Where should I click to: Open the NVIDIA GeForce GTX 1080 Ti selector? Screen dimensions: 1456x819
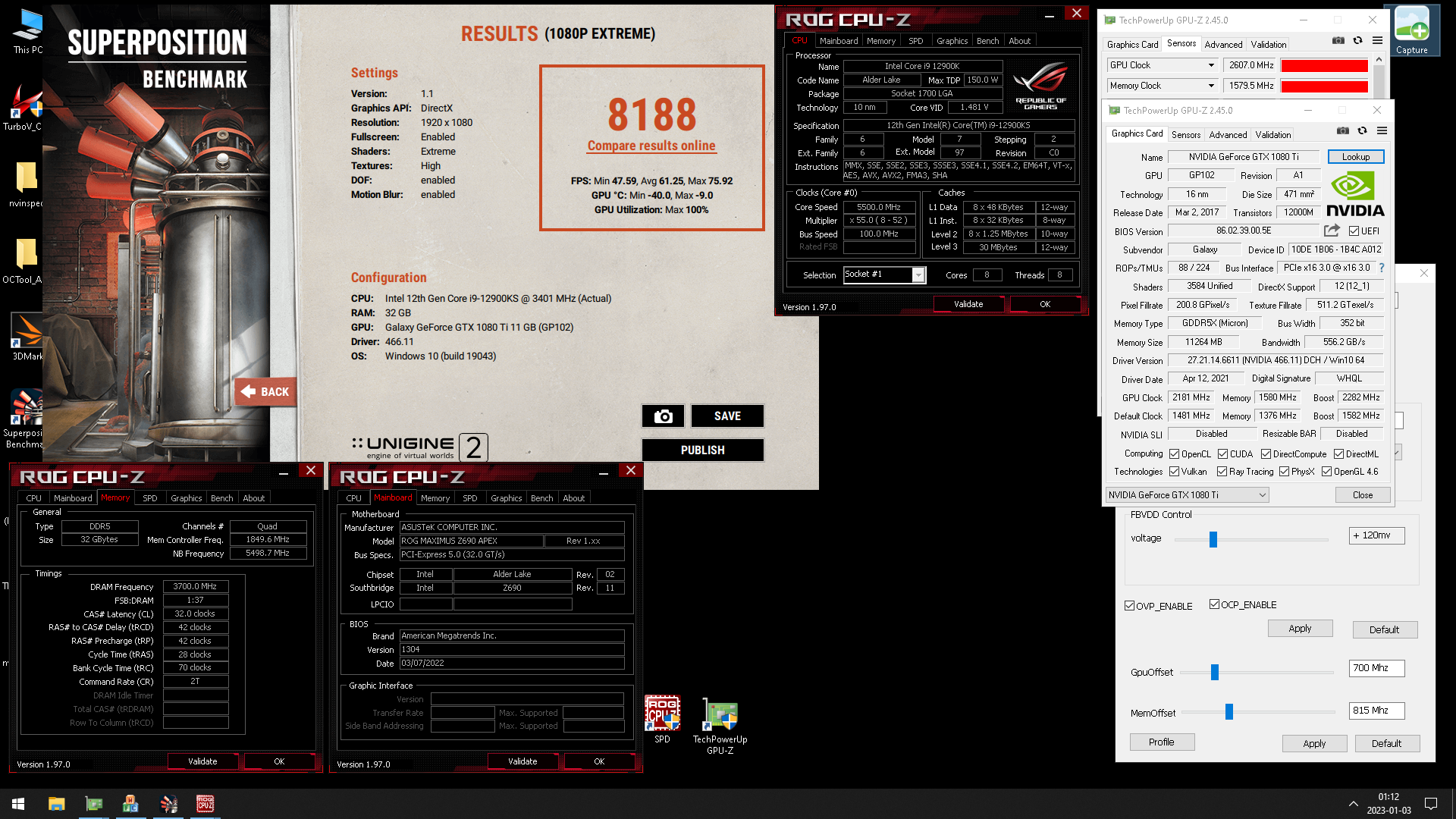1188,495
